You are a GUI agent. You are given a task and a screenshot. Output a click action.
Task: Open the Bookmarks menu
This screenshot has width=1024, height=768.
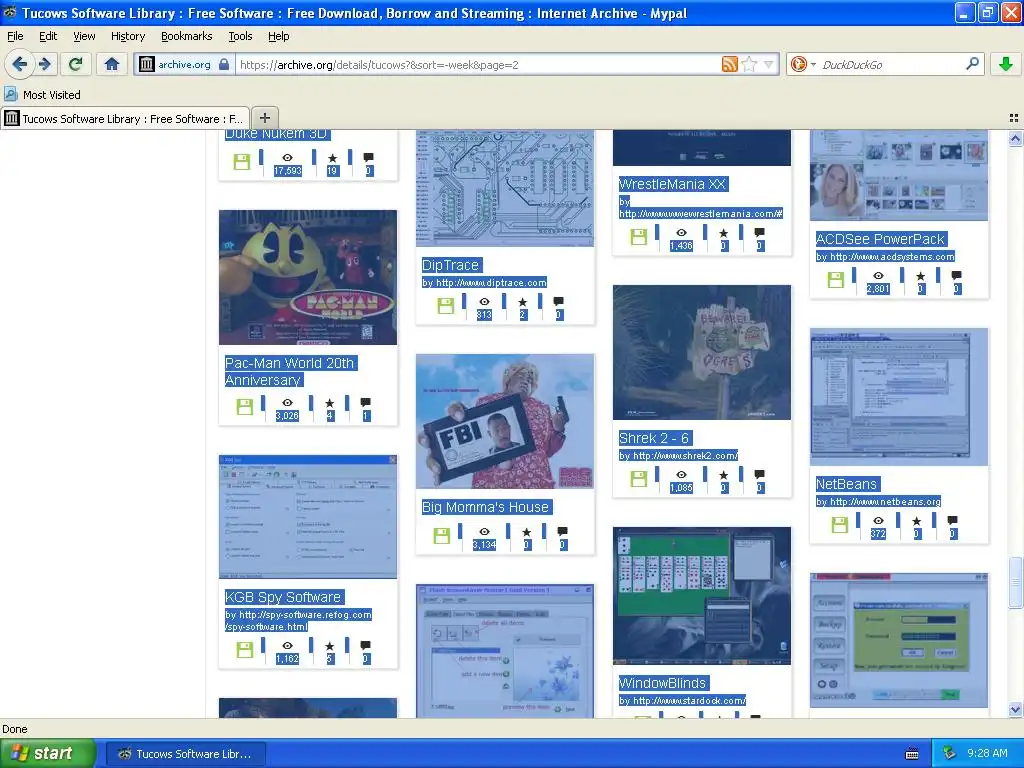tap(186, 36)
